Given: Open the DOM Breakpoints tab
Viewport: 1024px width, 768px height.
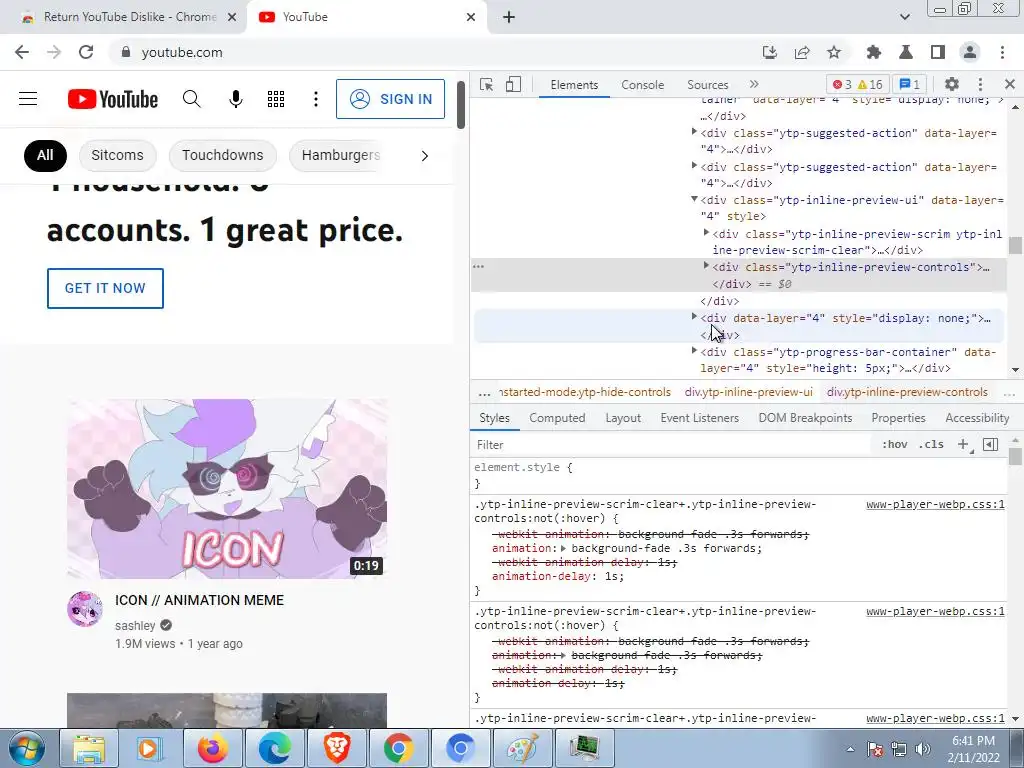Looking at the screenshot, I should coord(805,418).
